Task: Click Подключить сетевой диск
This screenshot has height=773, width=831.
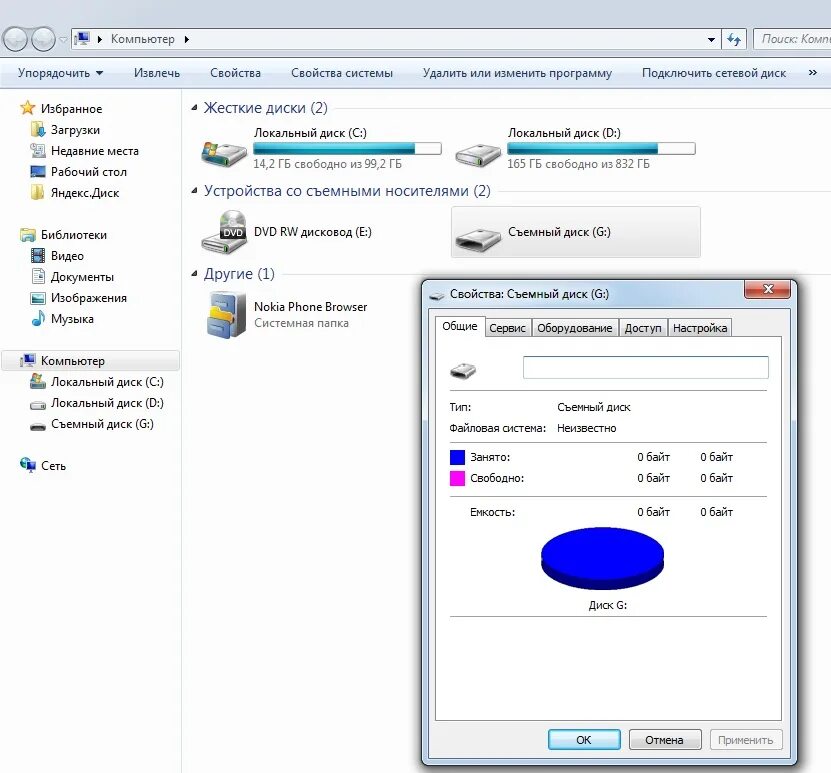Action: click(714, 73)
